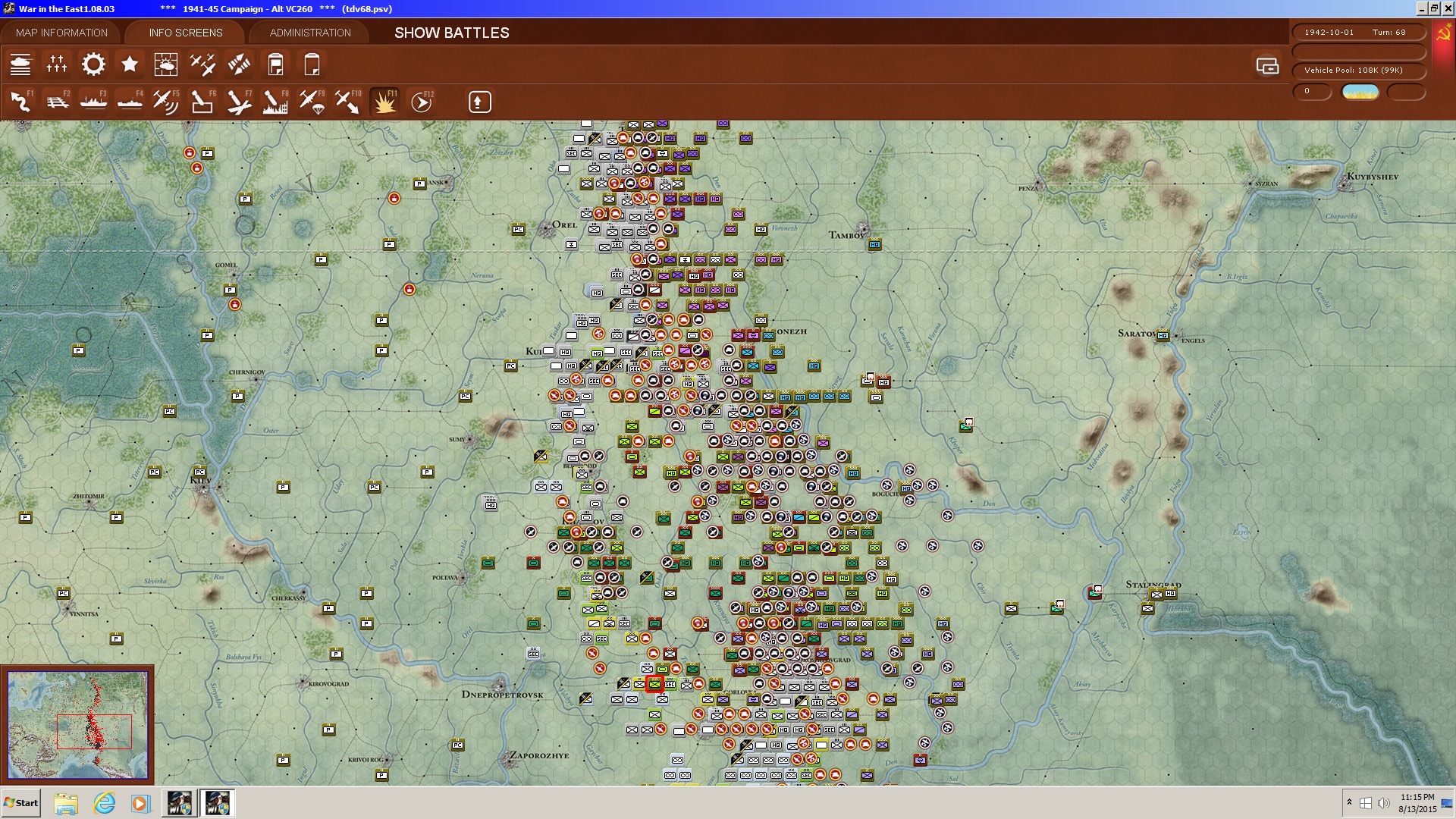Viewport: 1456px width, 819px height.
Task: Click the upward arrow toolbar button
Action: 479,102
